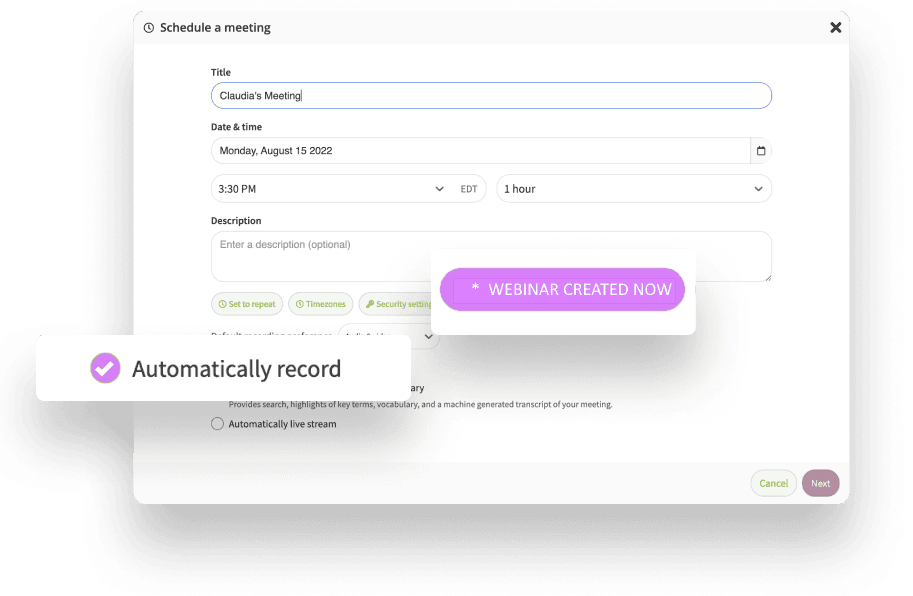This screenshot has height=596, width=913.
Task: Close the Schedule a meeting dialog
Action: pyautogui.click(x=835, y=27)
